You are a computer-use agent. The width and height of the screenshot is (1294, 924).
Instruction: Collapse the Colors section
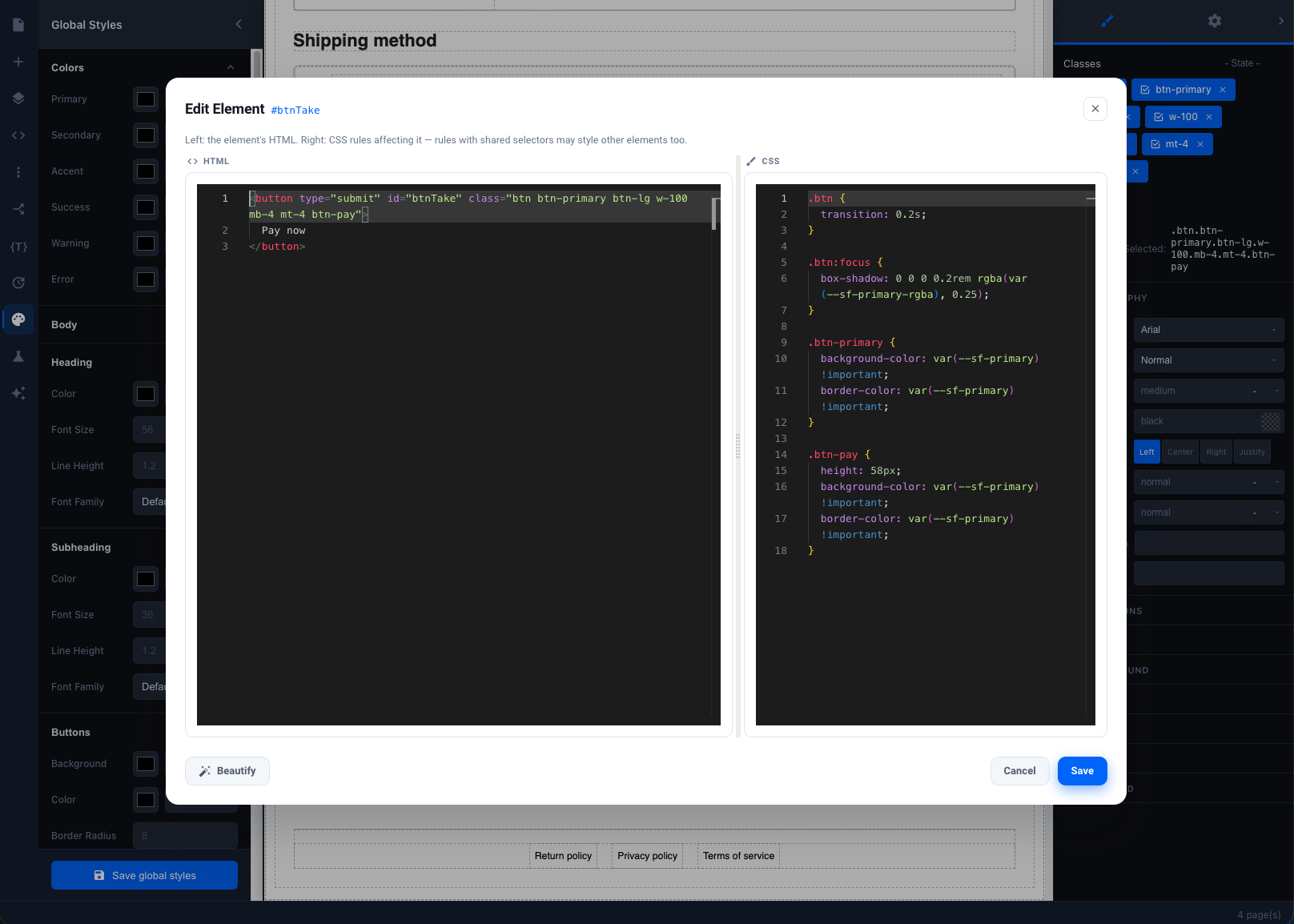(231, 67)
